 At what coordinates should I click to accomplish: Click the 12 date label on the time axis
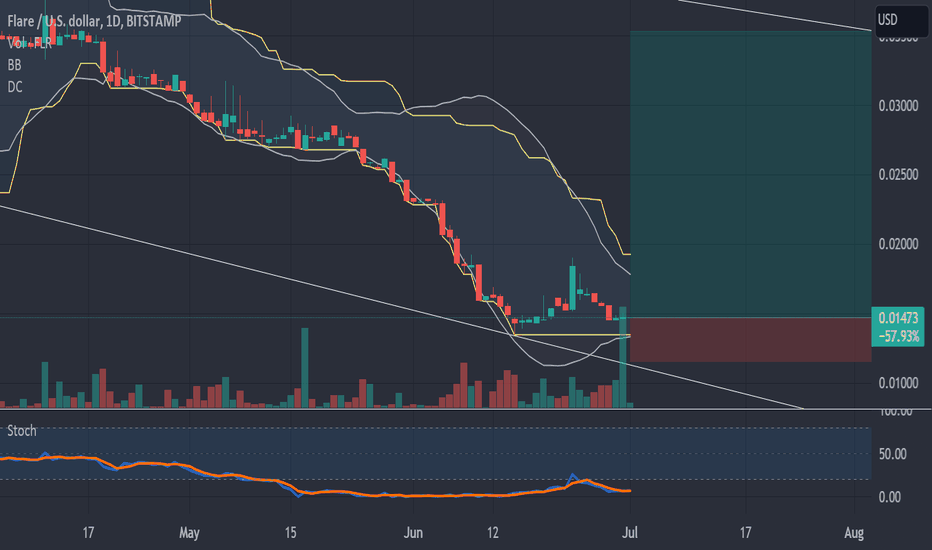click(x=493, y=533)
